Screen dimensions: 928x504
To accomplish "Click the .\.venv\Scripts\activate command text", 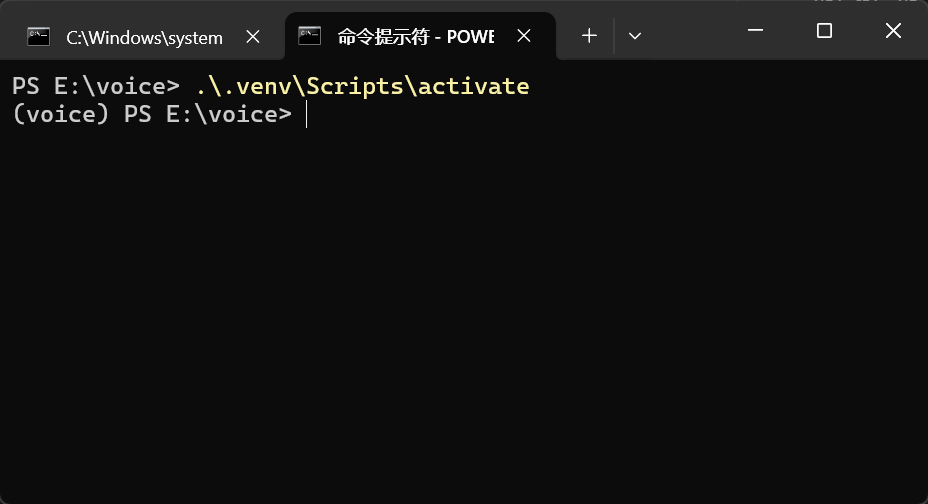I will 362,87.
